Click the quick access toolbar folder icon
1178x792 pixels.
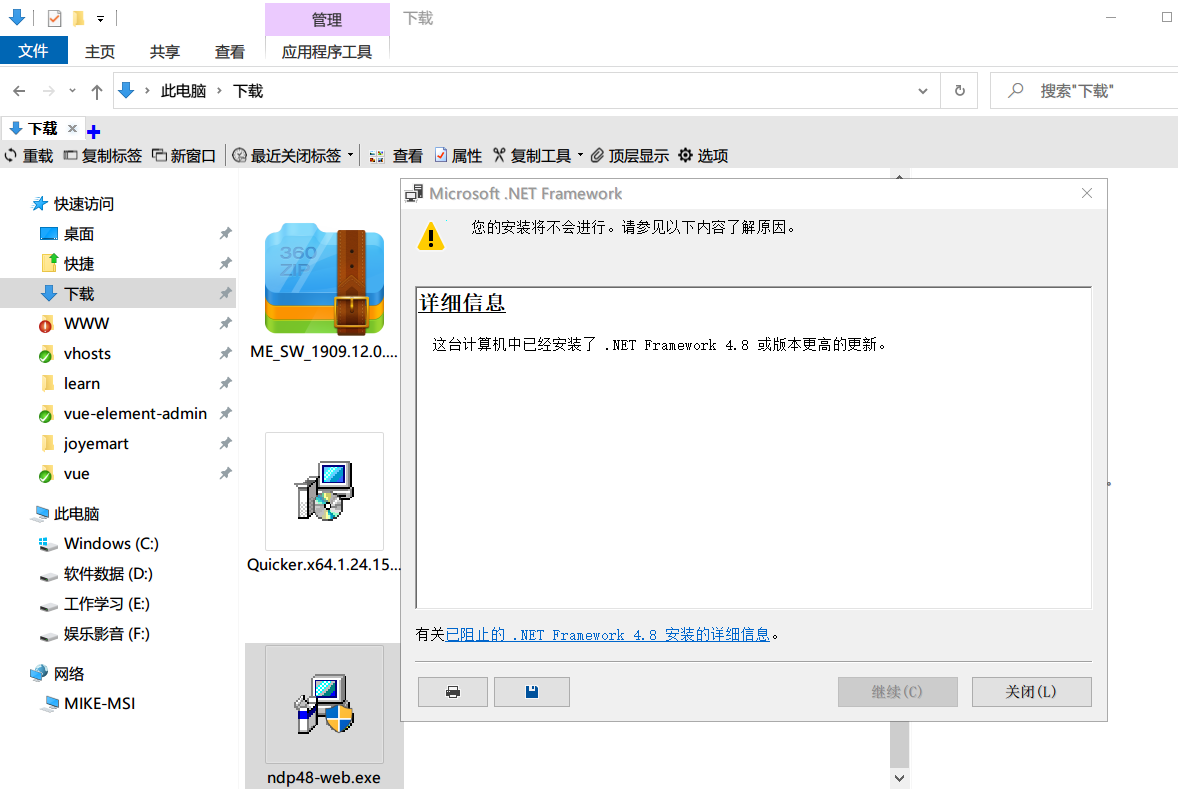click(x=78, y=18)
